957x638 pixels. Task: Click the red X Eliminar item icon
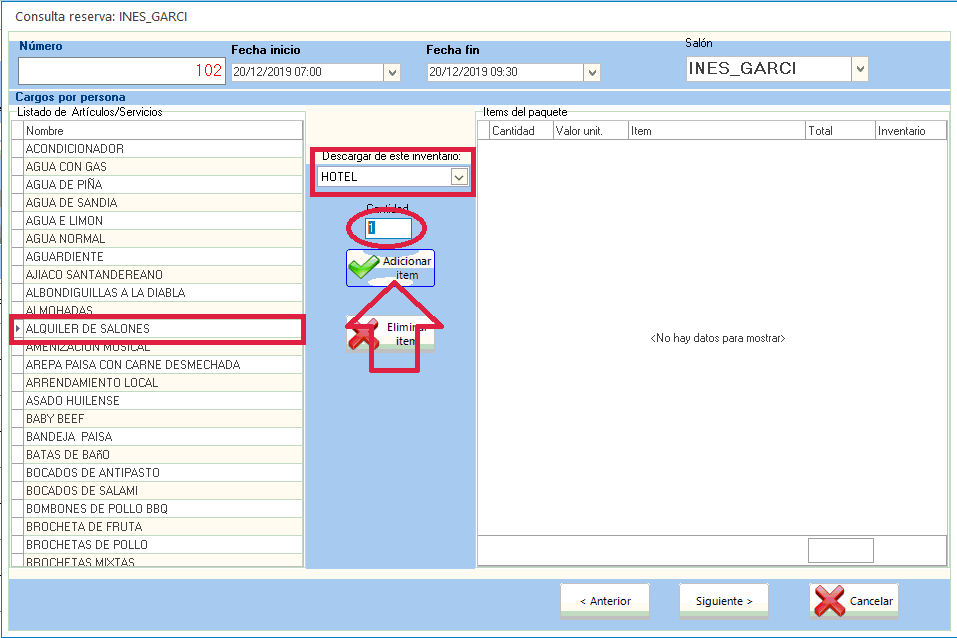point(364,334)
